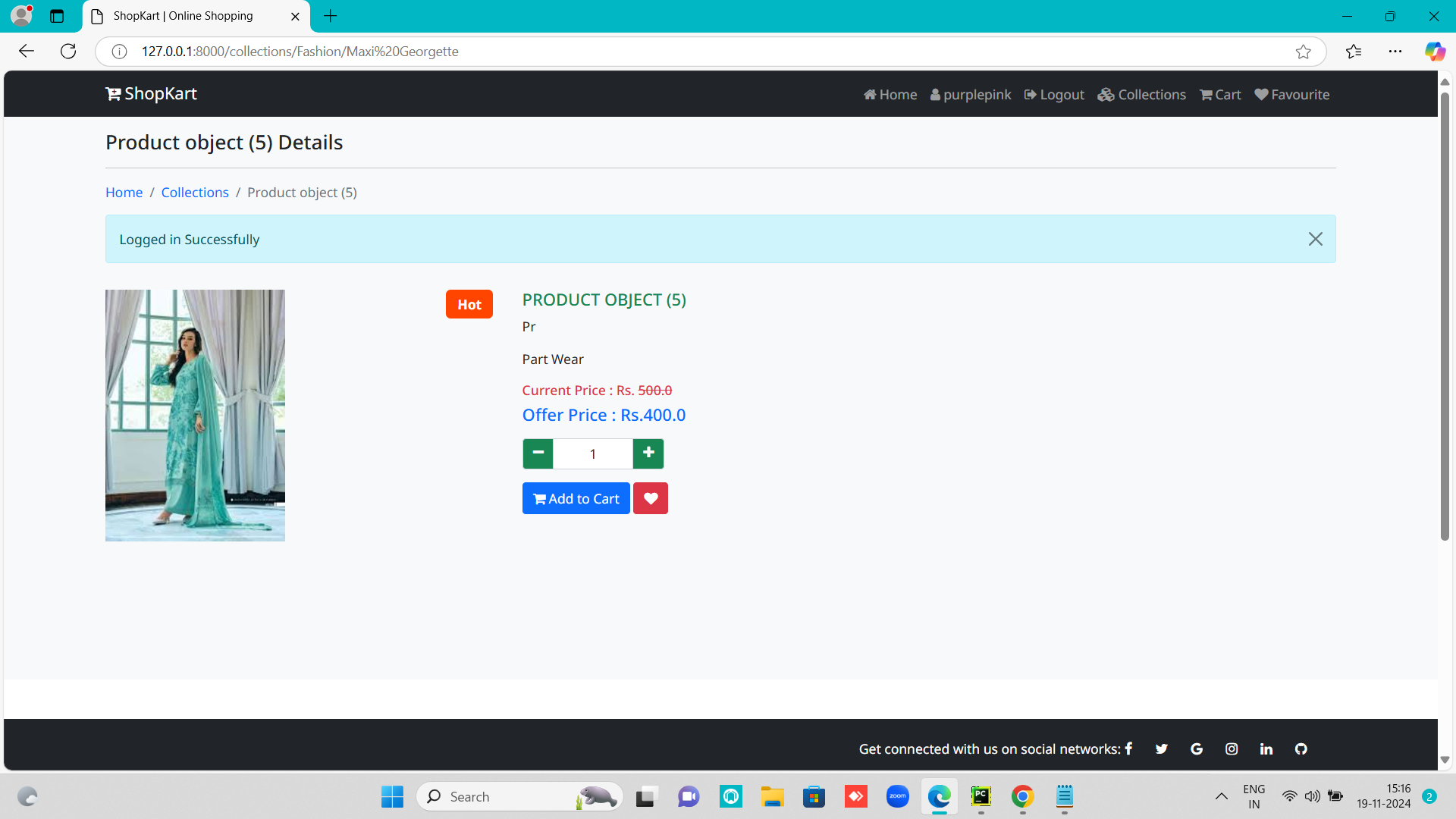1456x819 pixels.
Task: Open the Home nav link
Action: coord(890,95)
